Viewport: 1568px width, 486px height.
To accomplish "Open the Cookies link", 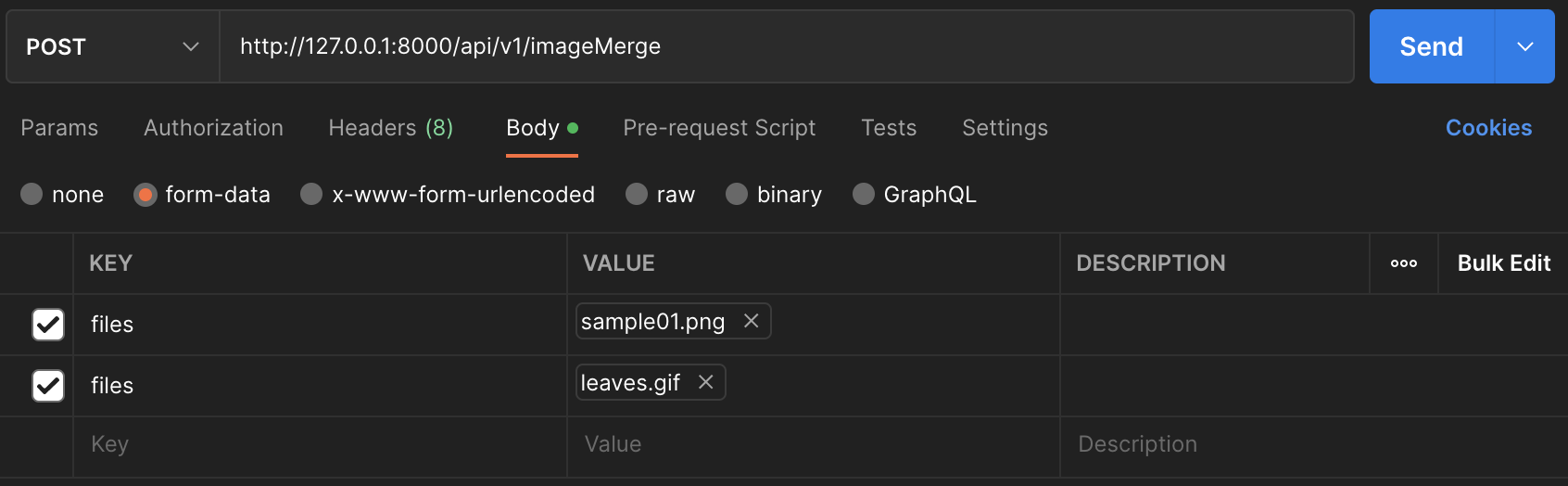I will click(x=1488, y=128).
